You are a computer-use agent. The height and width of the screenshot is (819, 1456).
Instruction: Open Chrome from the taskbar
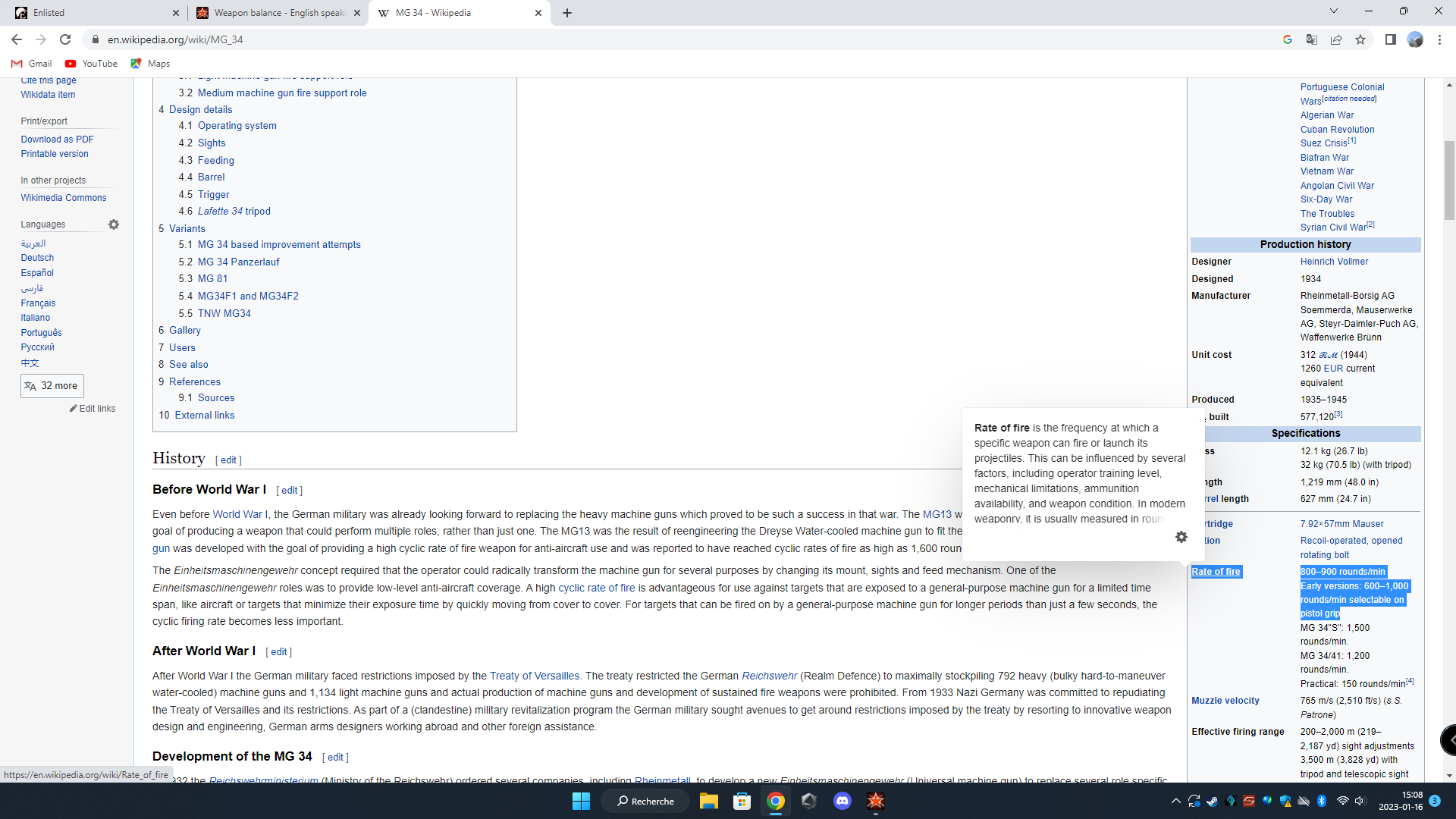click(x=775, y=801)
